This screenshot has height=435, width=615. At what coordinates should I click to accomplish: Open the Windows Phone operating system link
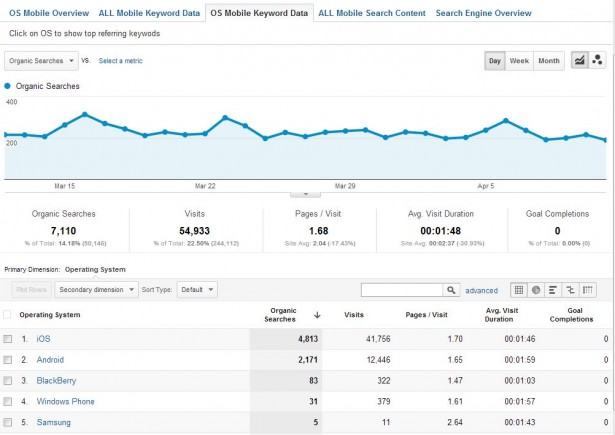[66, 401]
